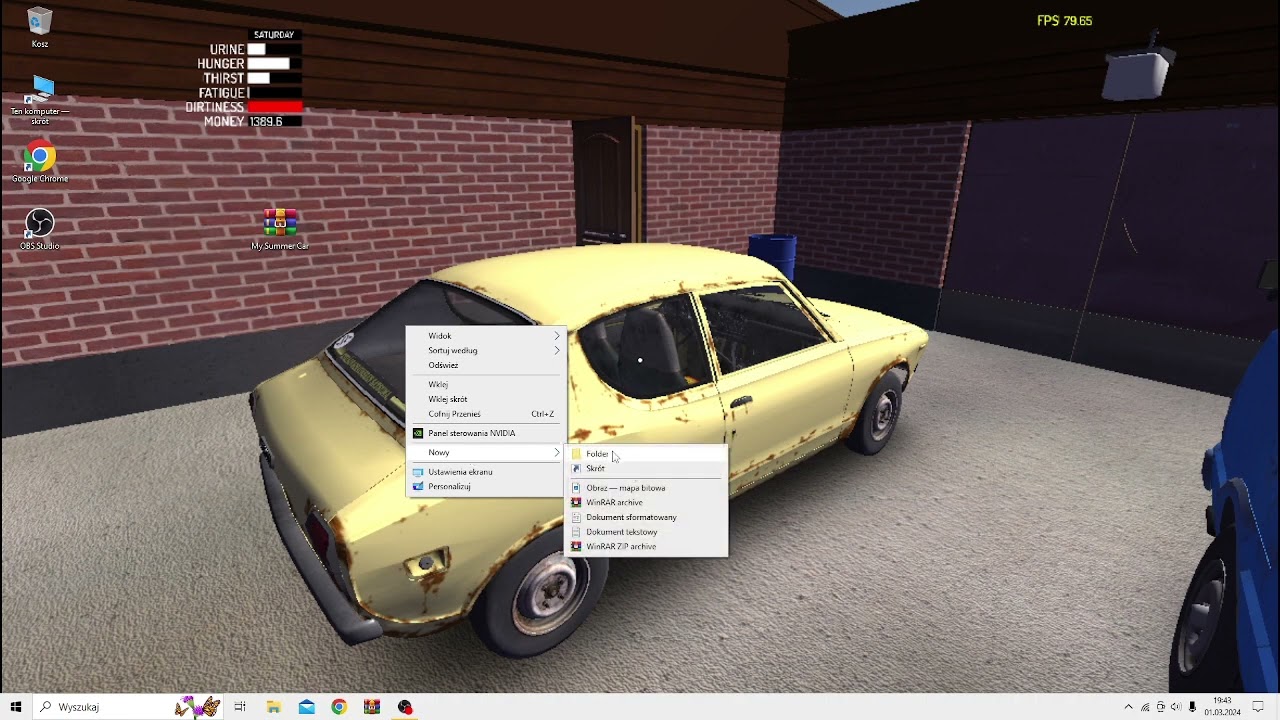Create a new WinRAR archive

click(647, 502)
